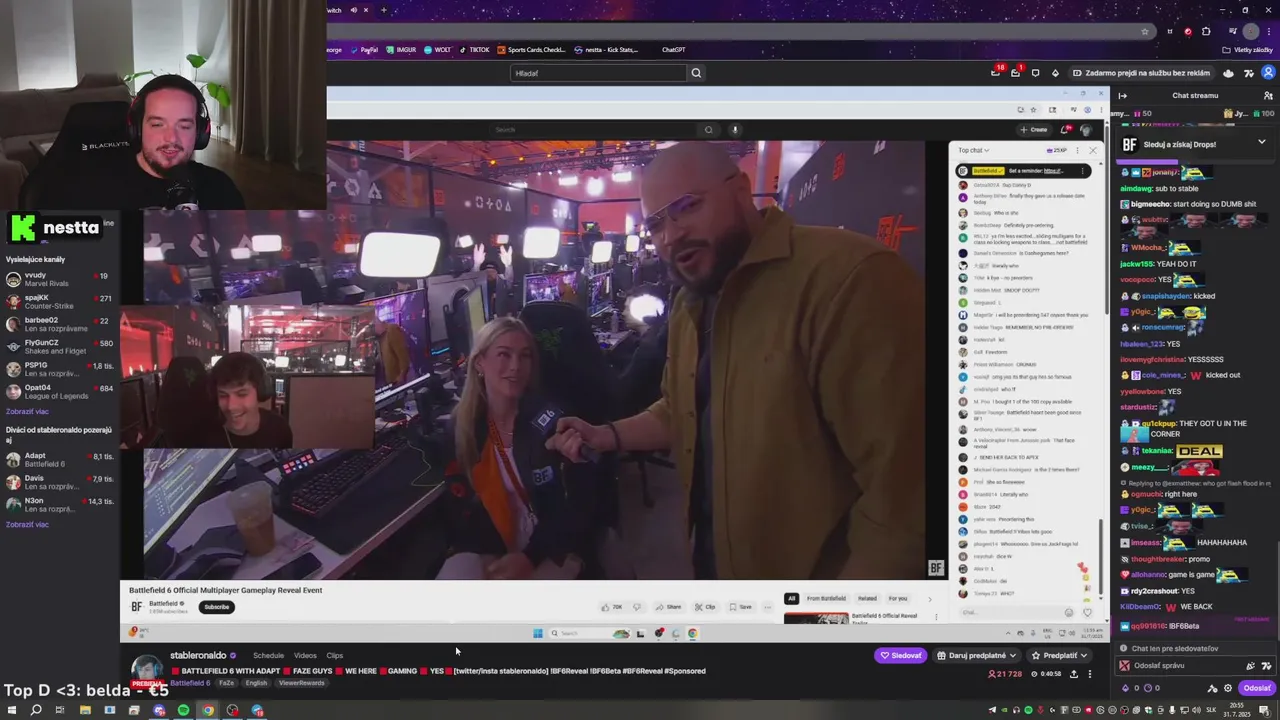
Task: Open File Explorer from the taskbar
Action: coord(85,710)
